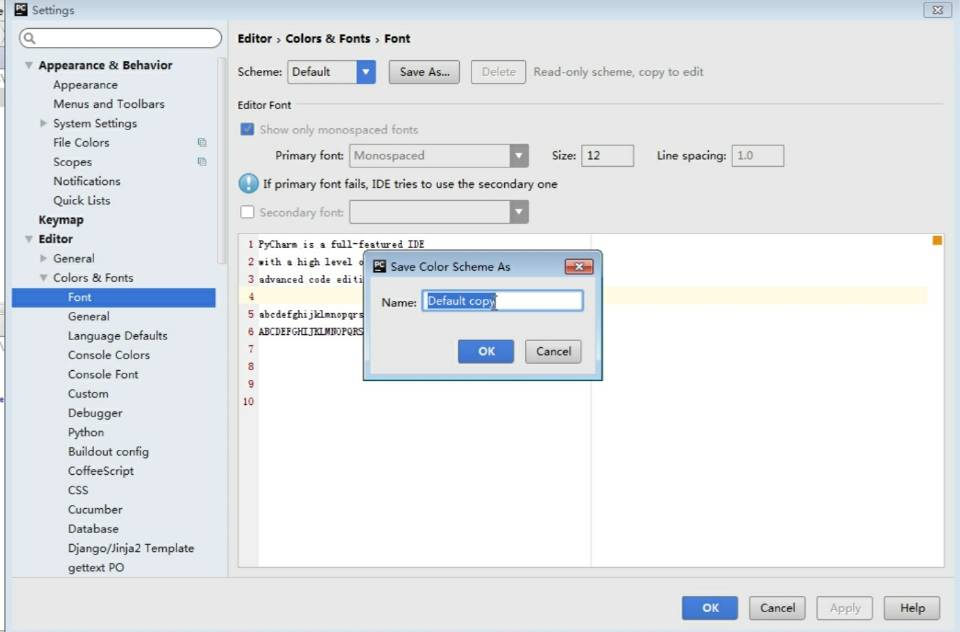Viewport: 960px width, 632px height.
Task: Click the blue info icon about primary font
Action: coord(248,183)
